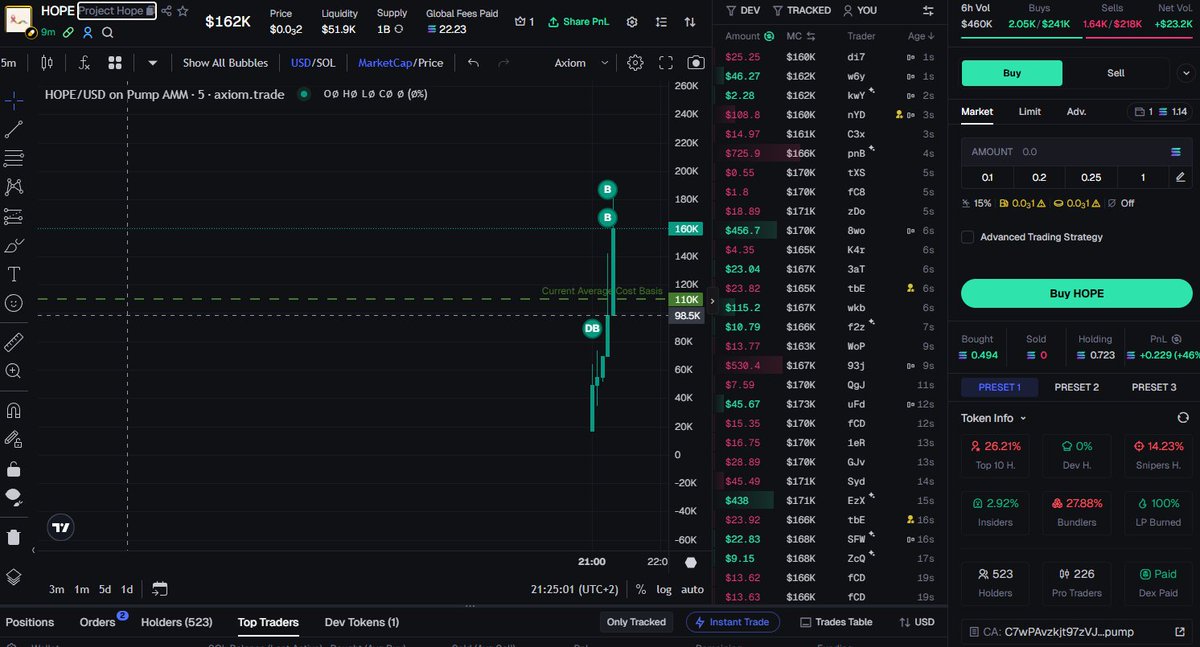
Task: Select the crosshair cursor tool
Action: click(x=14, y=101)
